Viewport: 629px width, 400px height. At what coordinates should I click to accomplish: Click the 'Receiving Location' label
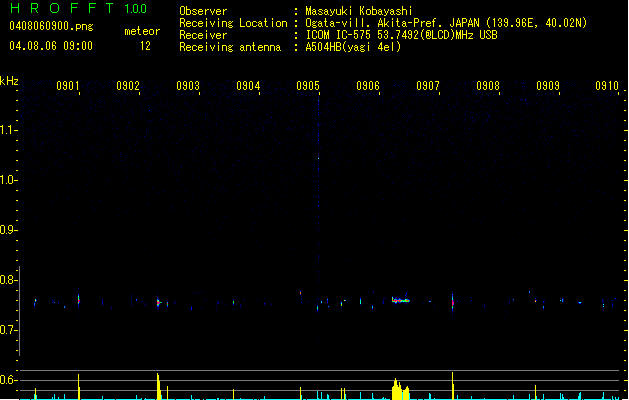(233, 23)
